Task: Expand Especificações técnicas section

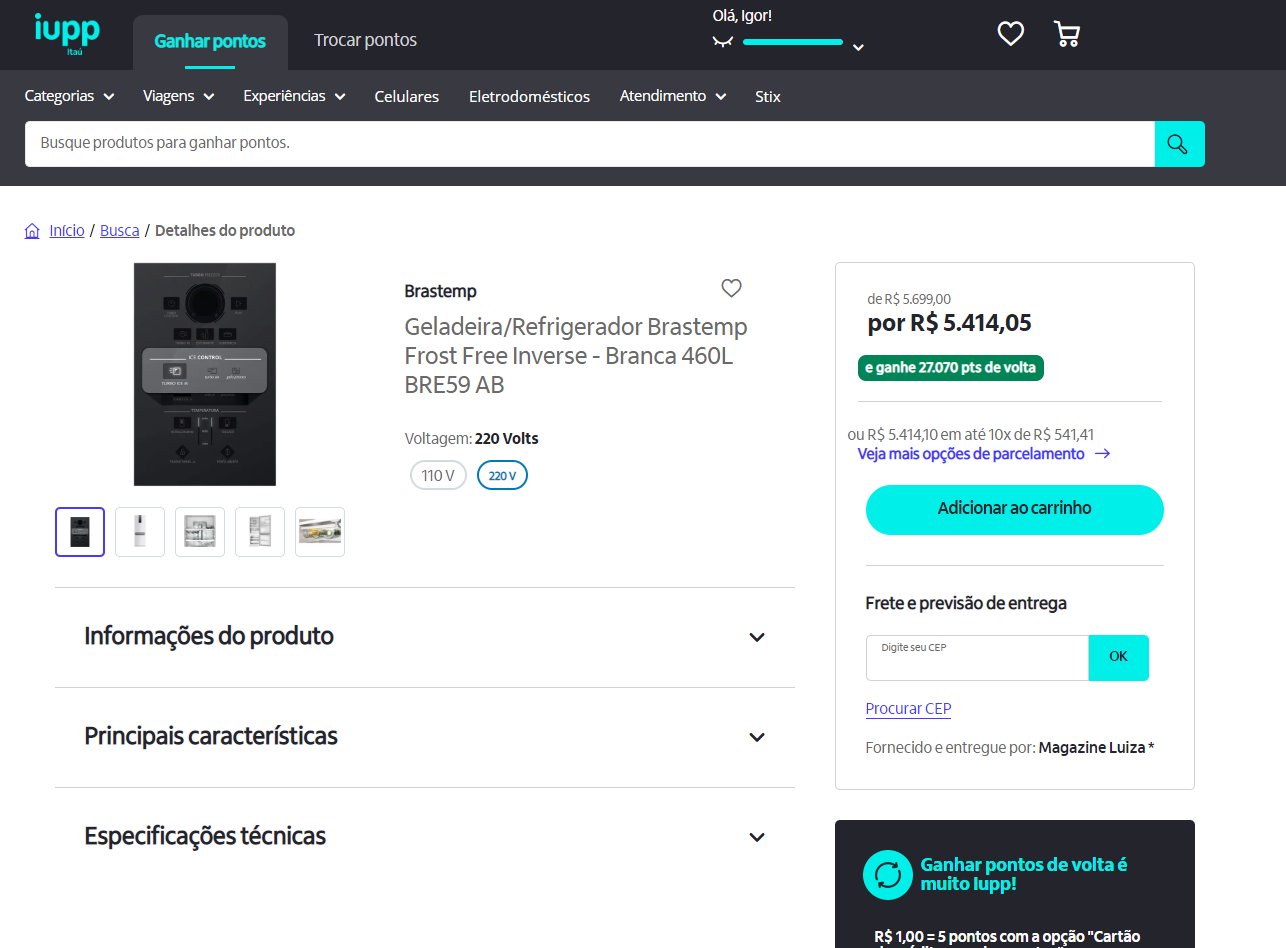Action: click(x=425, y=836)
